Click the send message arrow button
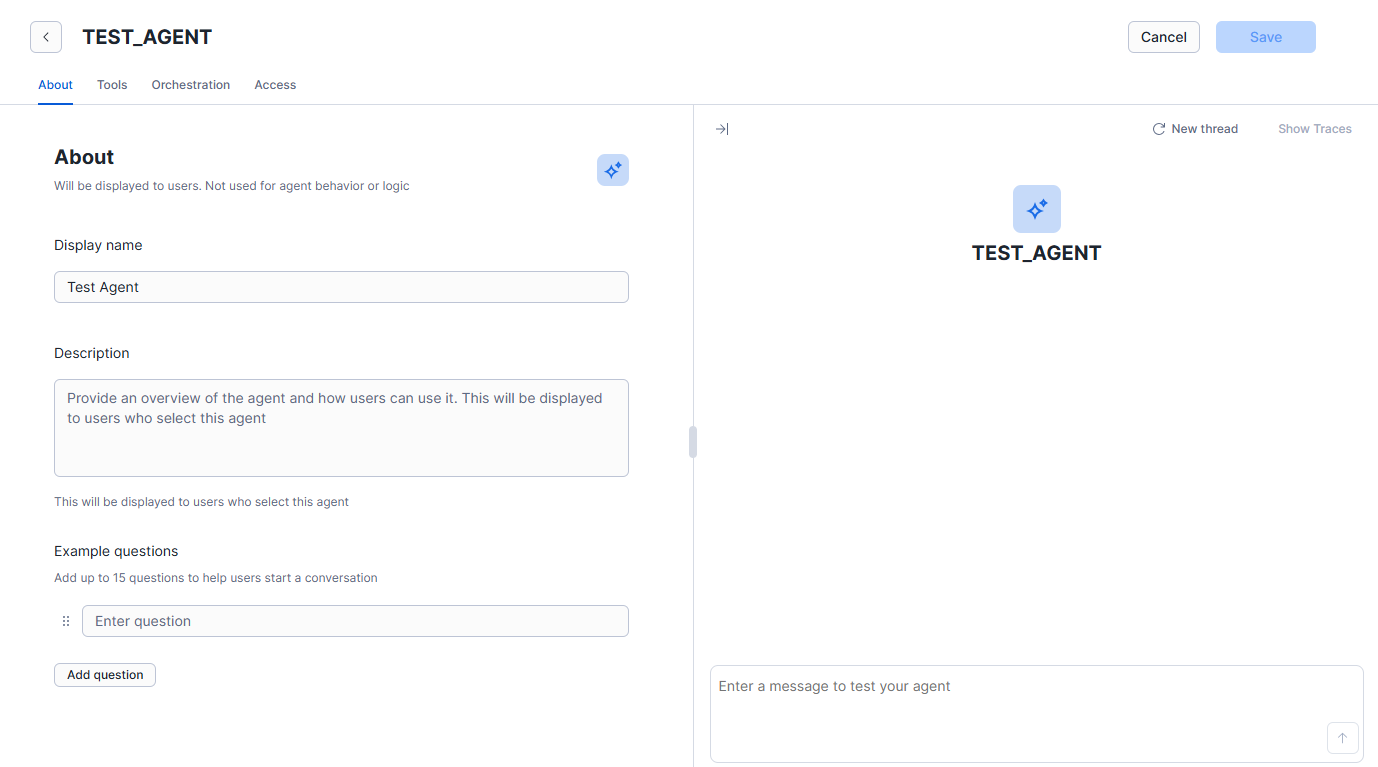This screenshot has height=767, width=1378. pos(1342,738)
